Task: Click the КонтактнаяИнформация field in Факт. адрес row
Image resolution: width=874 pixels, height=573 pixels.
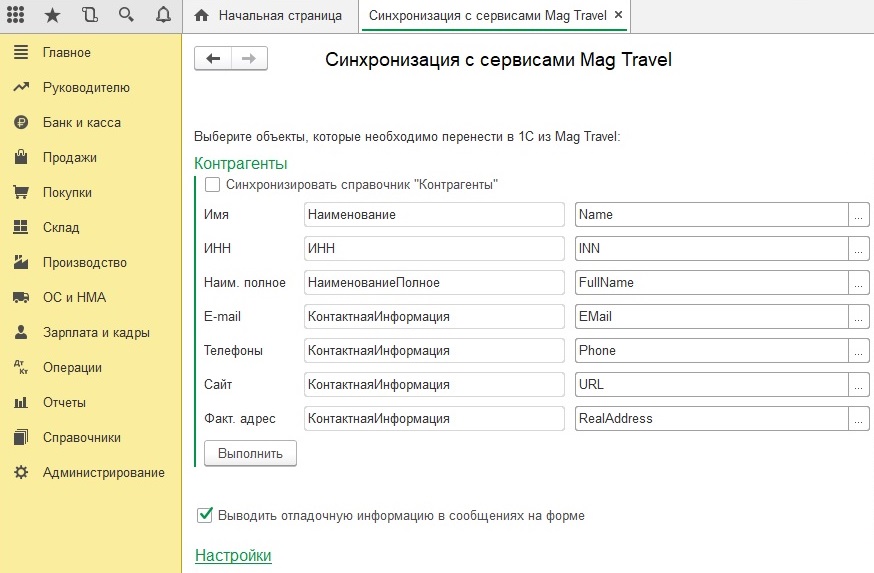Action: [434, 419]
